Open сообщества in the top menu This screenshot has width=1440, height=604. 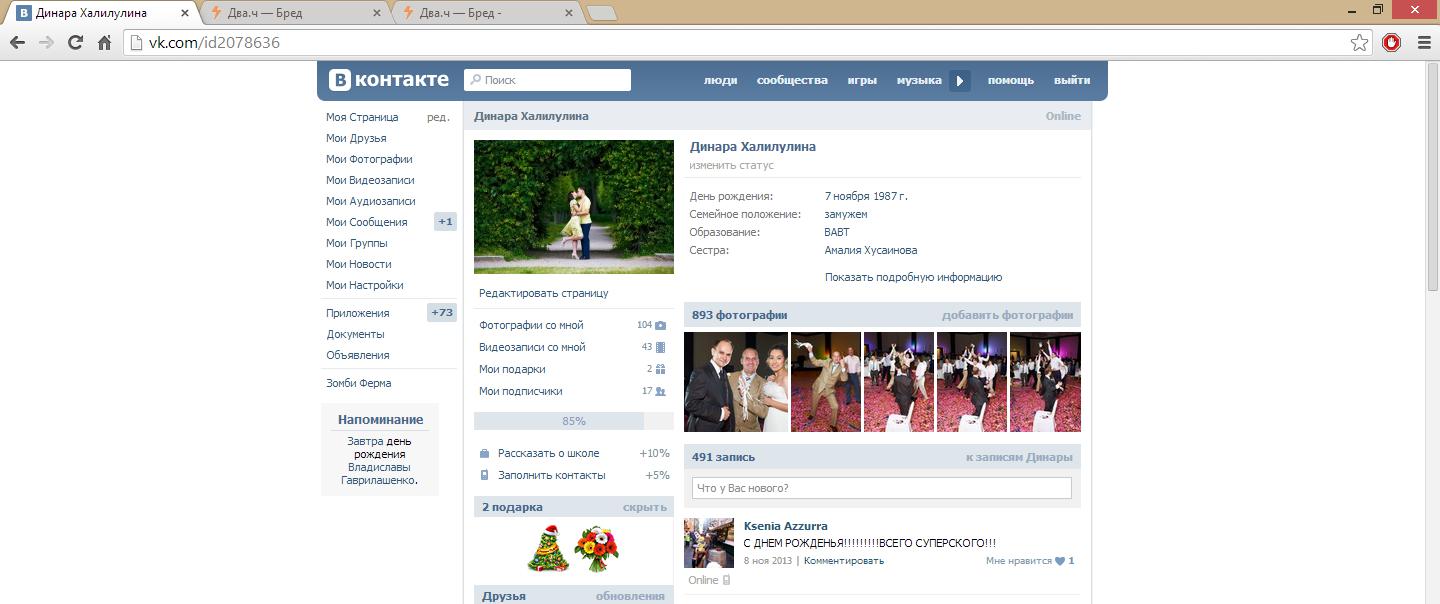click(792, 80)
